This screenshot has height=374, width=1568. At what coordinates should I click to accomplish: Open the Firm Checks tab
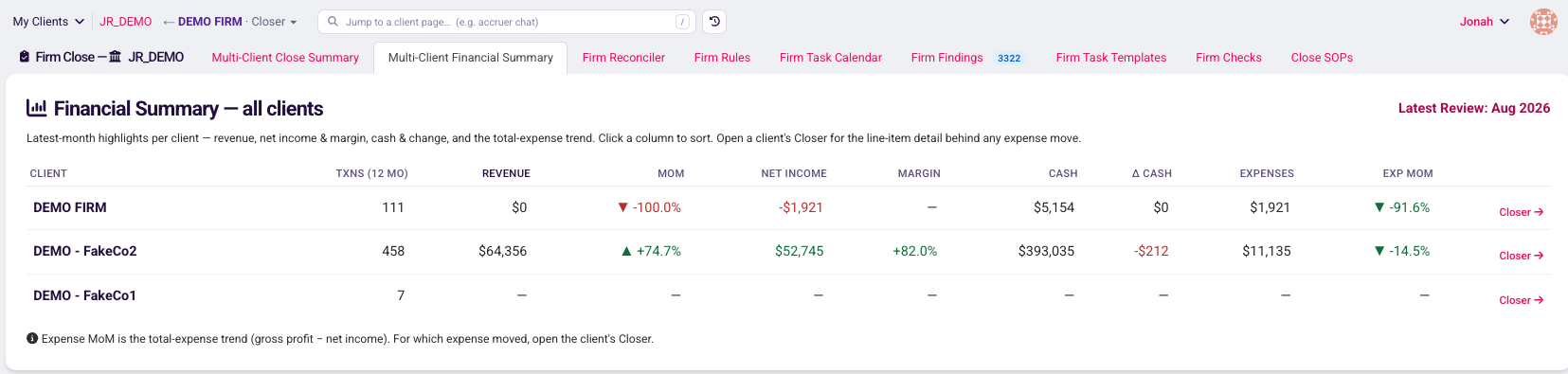click(1229, 58)
